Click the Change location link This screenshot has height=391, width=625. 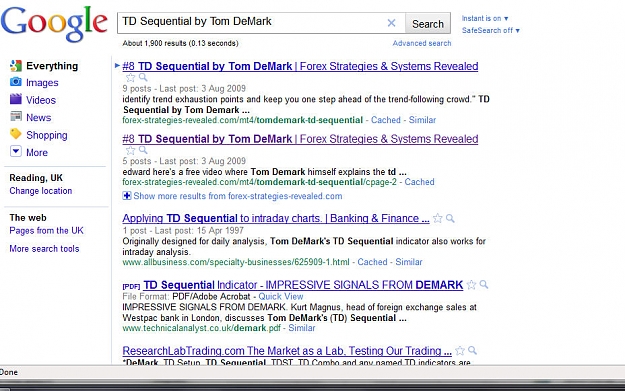(x=41, y=191)
